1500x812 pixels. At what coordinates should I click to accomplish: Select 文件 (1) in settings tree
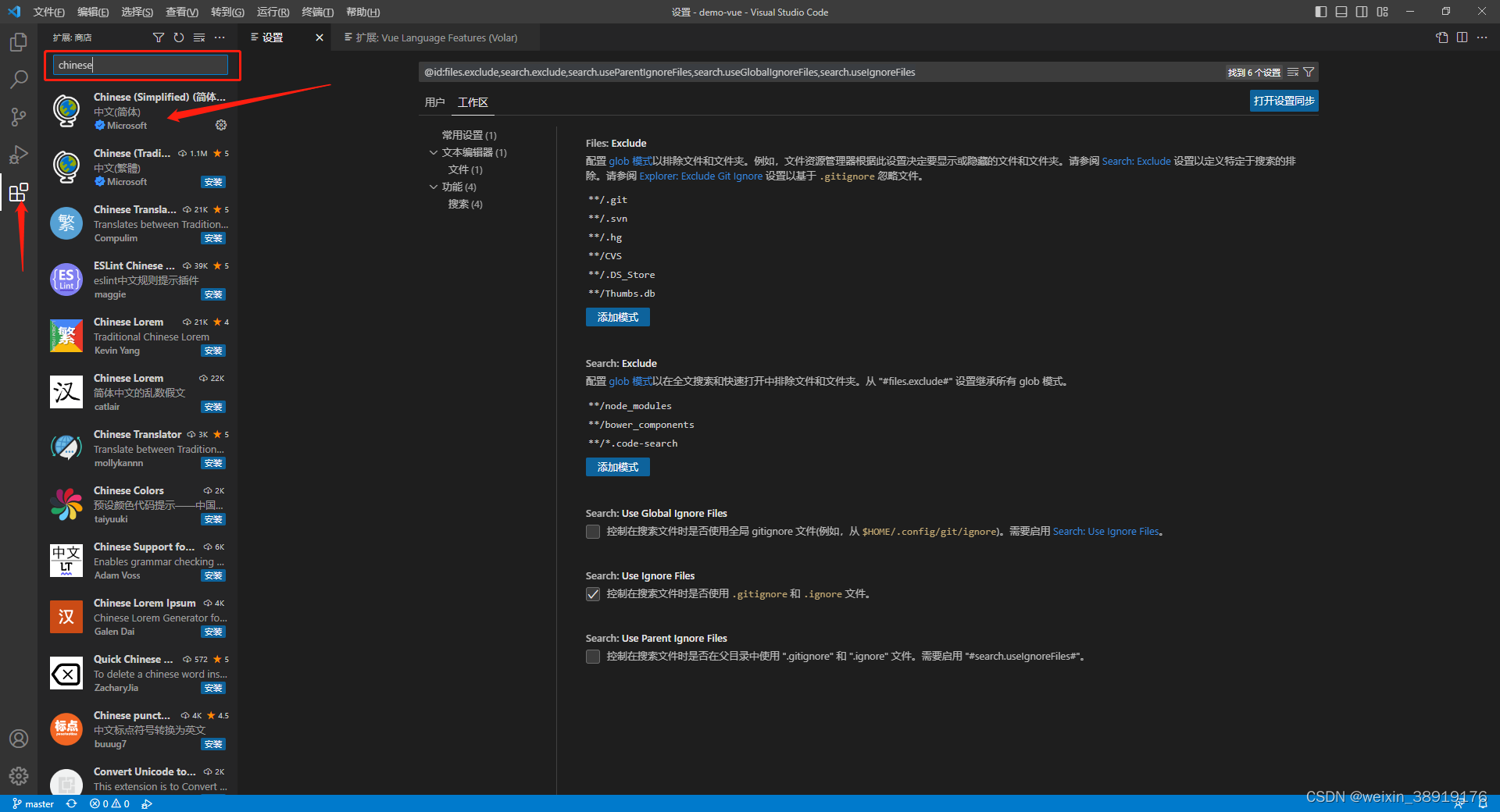(466, 169)
